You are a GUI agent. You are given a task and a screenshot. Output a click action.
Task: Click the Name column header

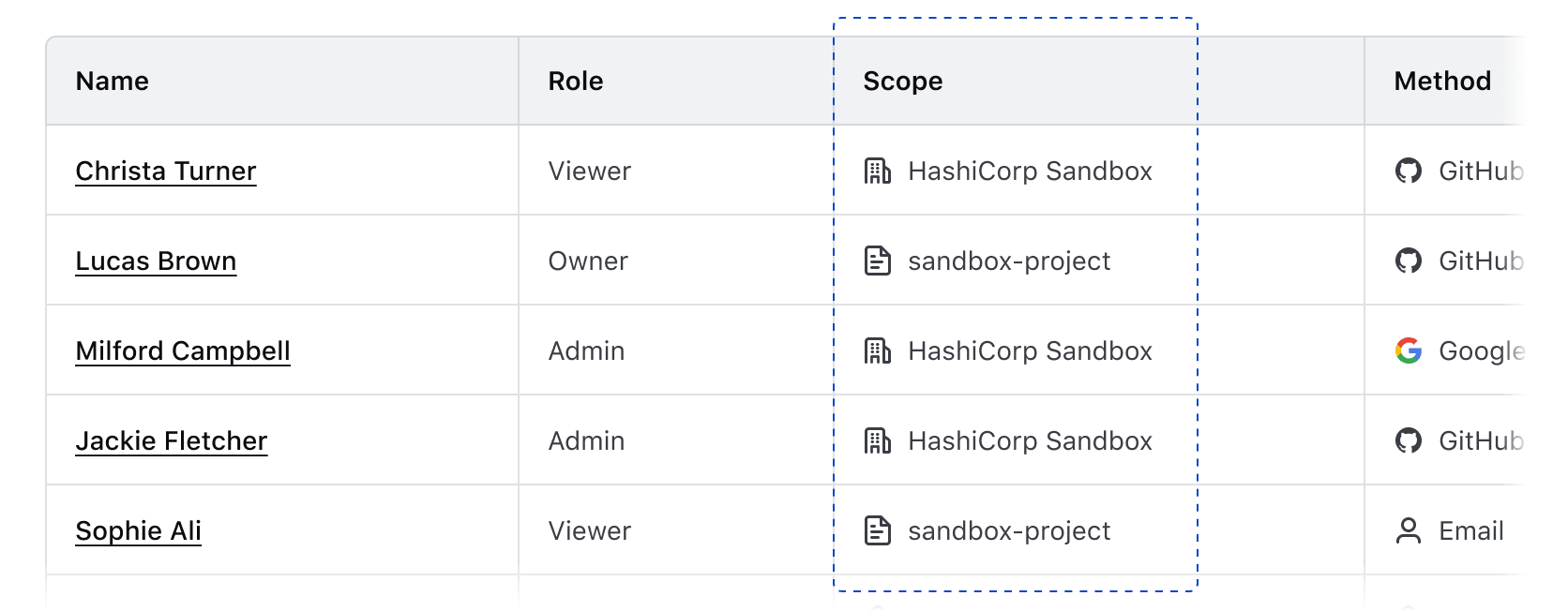112,81
